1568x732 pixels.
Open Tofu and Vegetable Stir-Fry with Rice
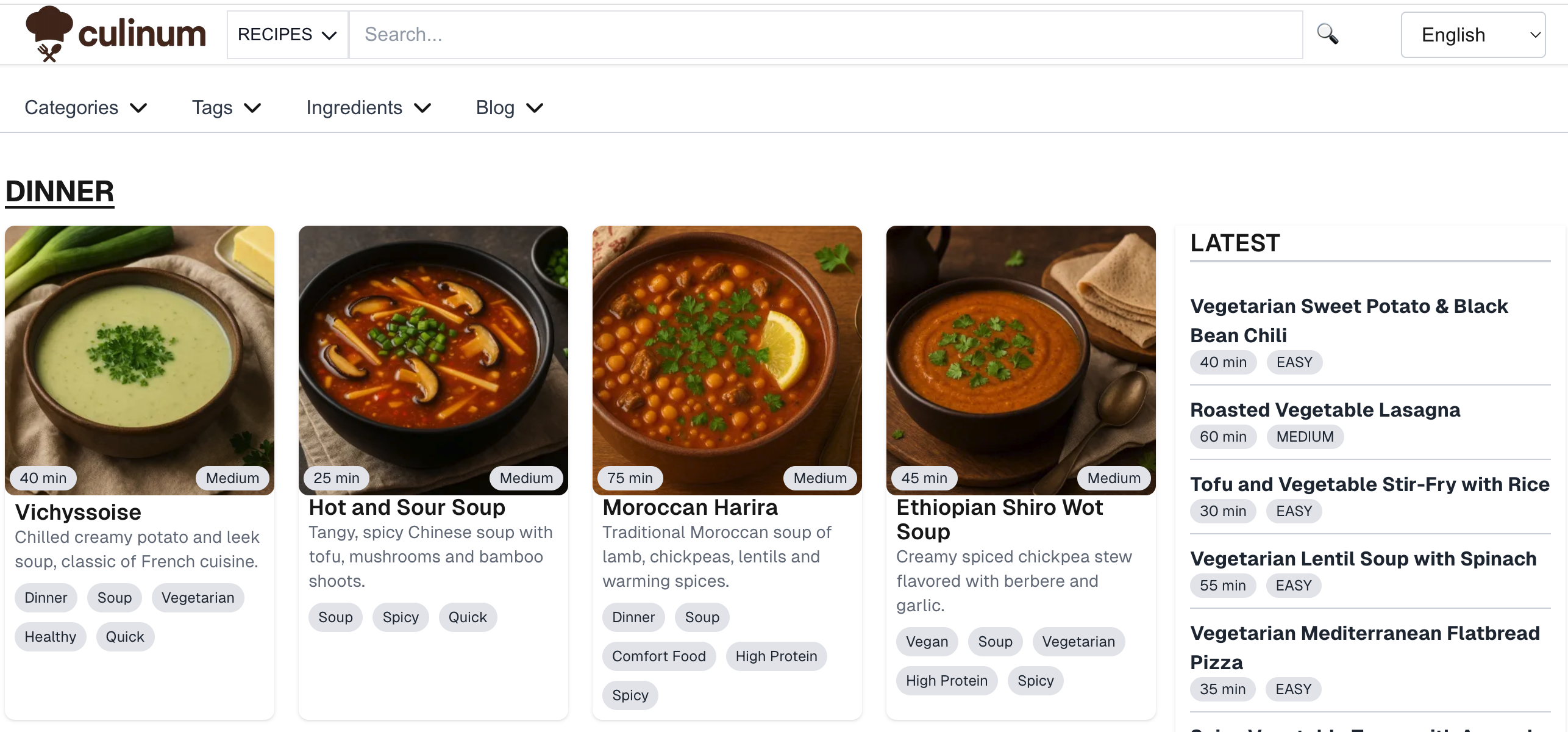(x=1369, y=484)
